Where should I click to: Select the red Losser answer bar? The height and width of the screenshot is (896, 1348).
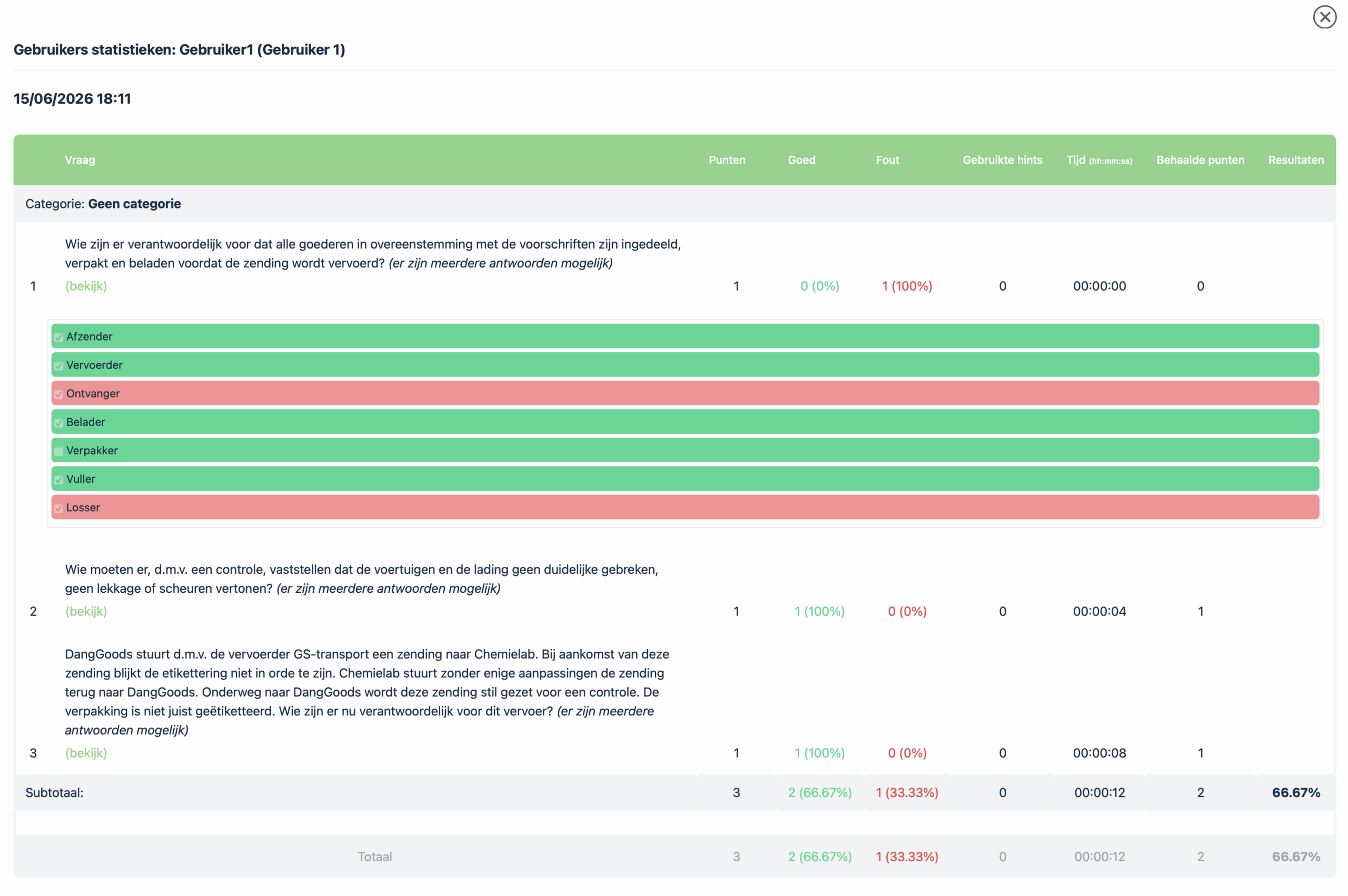pyautogui.click(x=685, y=507)
